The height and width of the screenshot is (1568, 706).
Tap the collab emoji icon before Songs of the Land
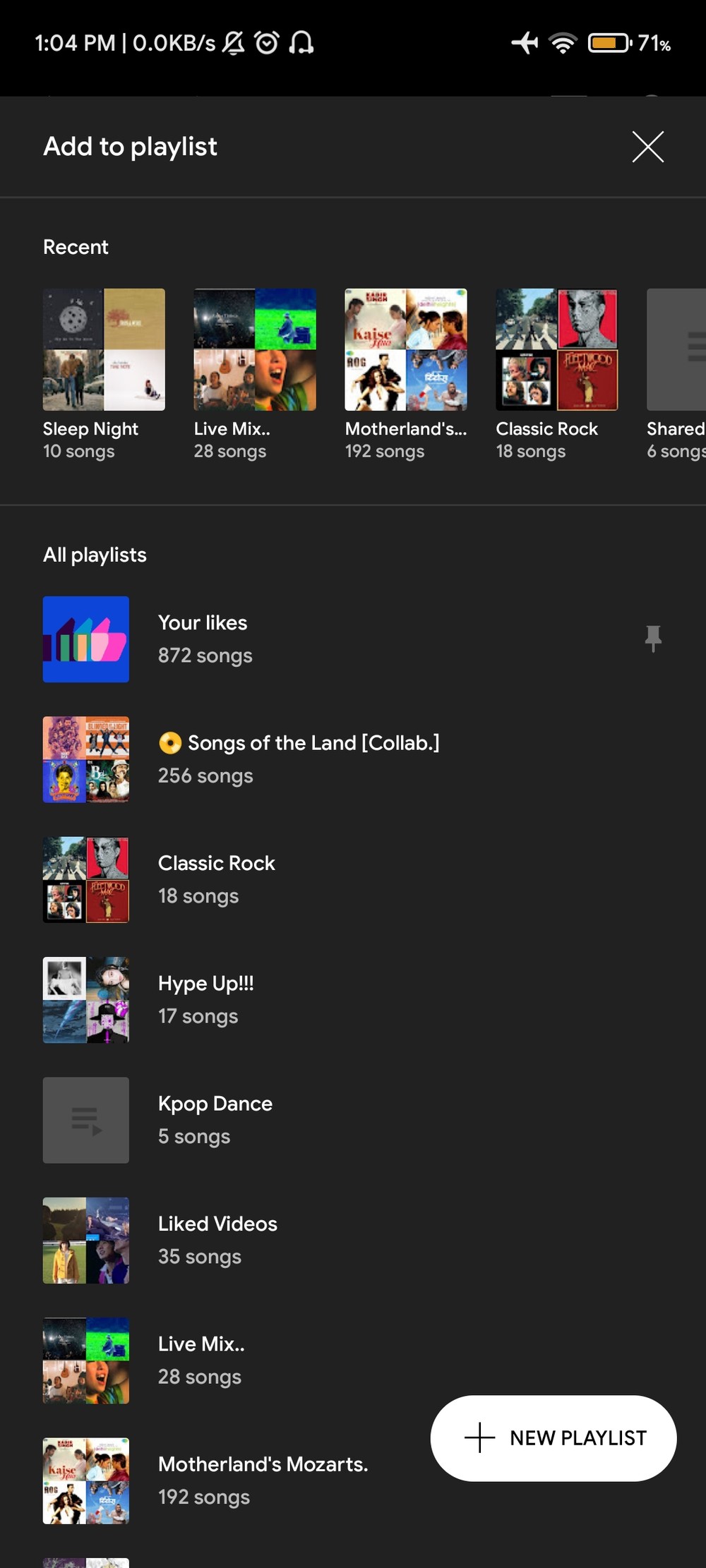point(169,743)
